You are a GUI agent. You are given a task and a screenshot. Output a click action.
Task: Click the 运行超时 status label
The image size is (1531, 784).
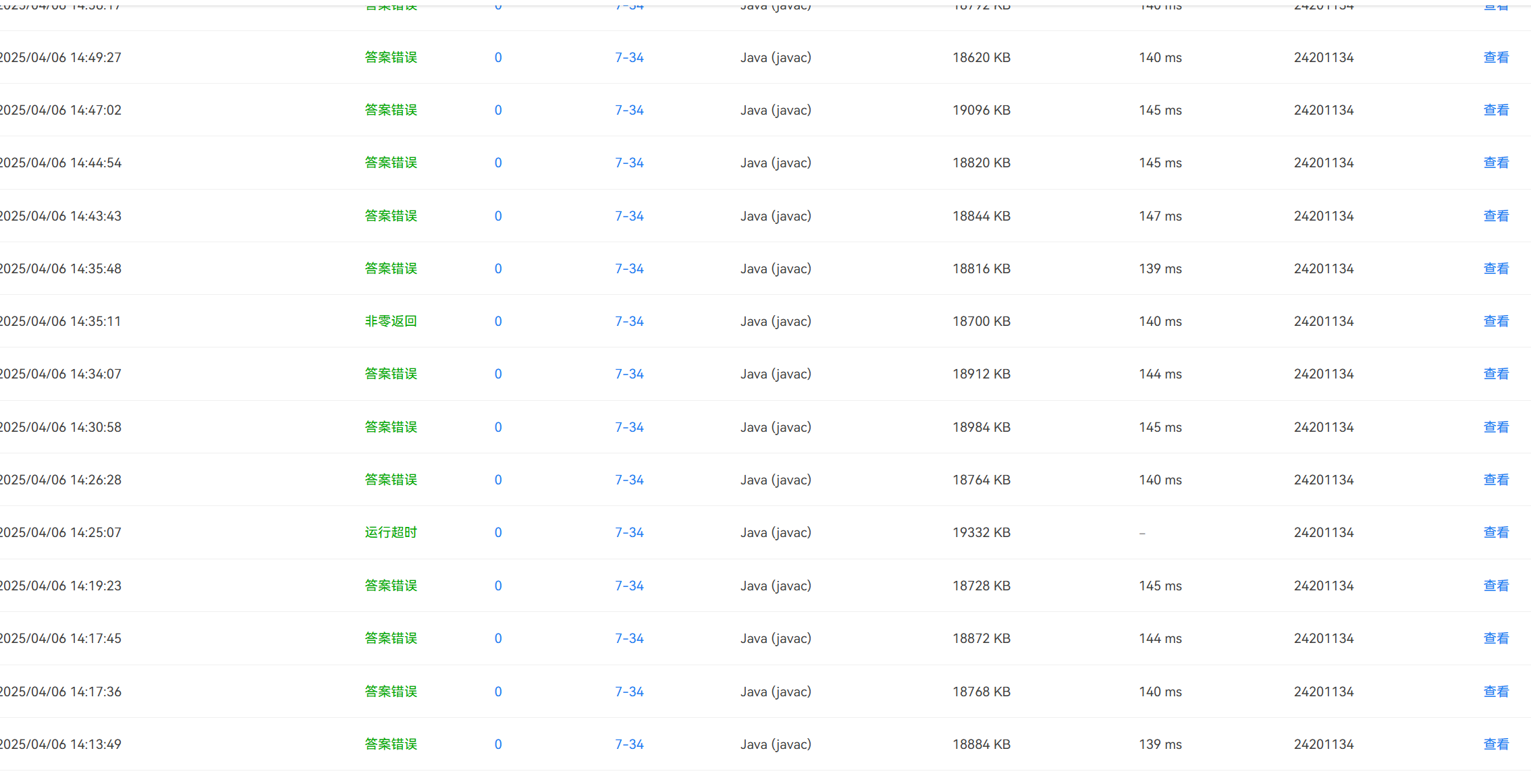tap(390, 532)
